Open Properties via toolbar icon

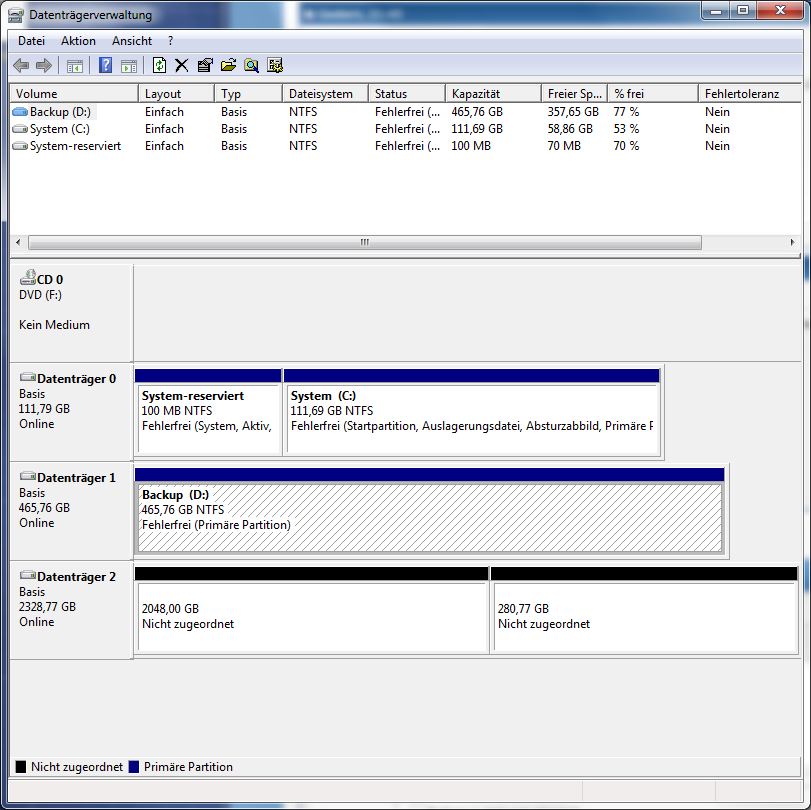coord(205,65)
